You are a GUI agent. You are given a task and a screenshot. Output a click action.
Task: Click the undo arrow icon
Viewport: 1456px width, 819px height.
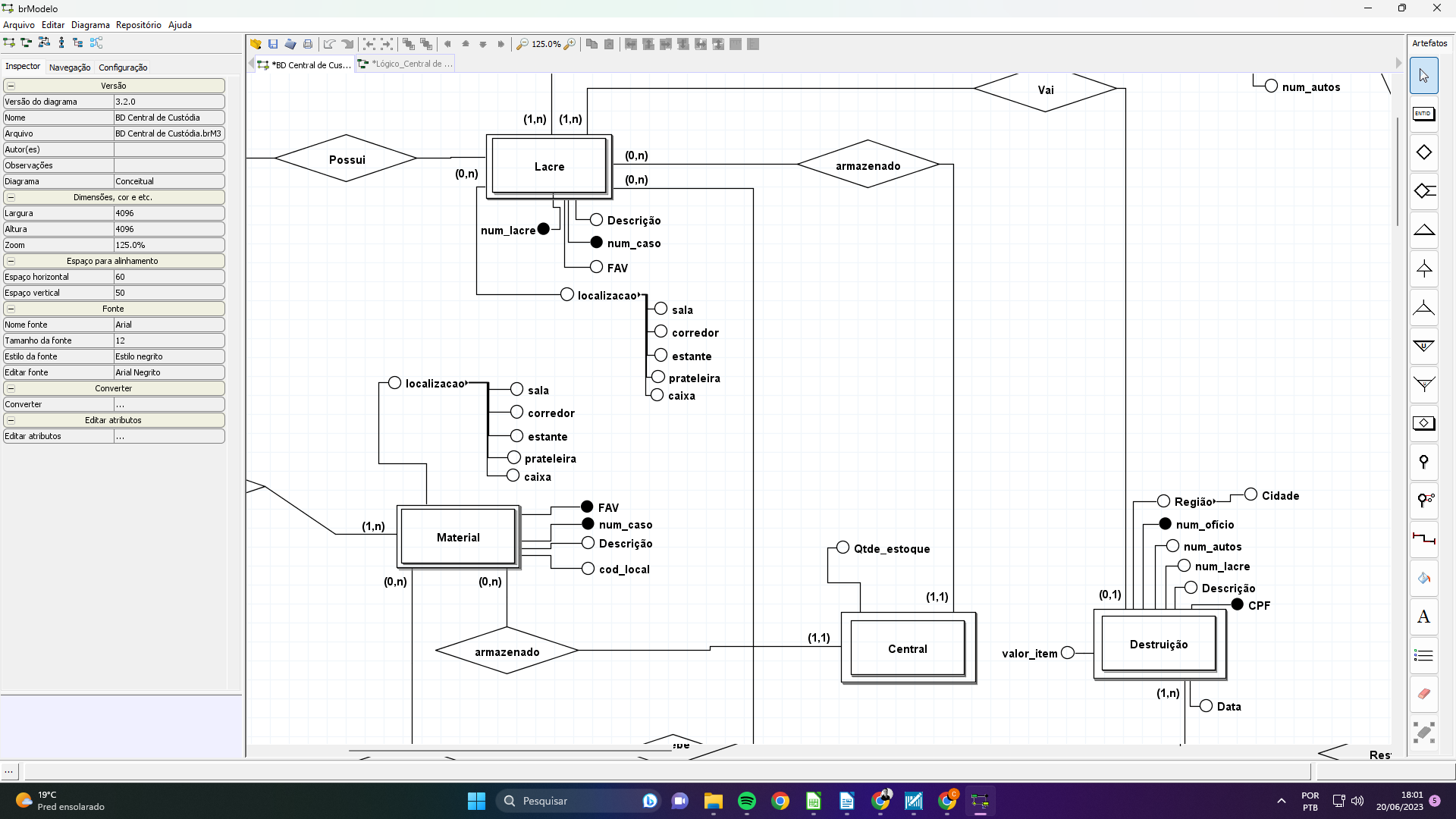[329, 44]
